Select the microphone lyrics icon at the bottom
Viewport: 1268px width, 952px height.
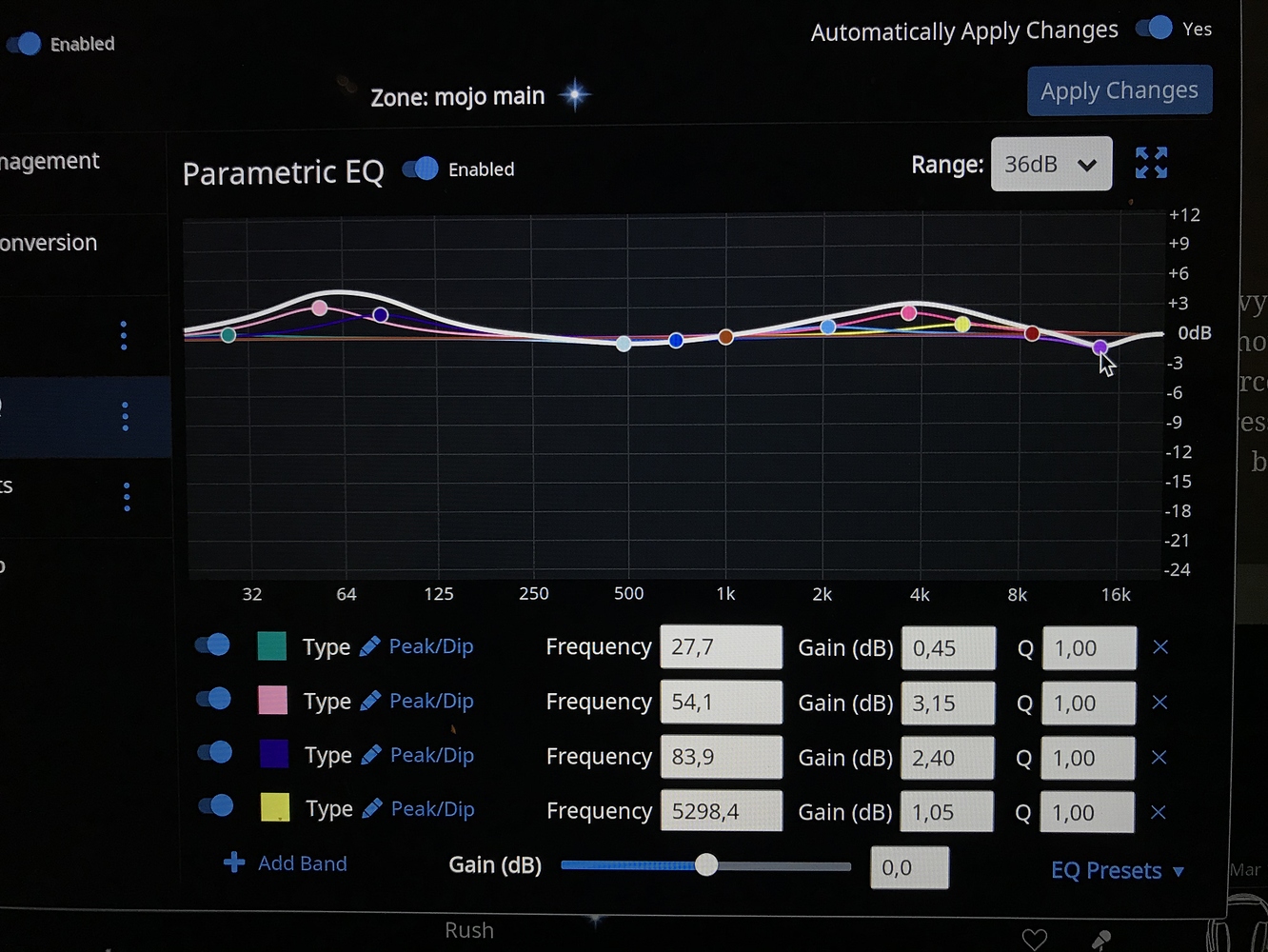pyautogui.click(x=1101, y=938)
